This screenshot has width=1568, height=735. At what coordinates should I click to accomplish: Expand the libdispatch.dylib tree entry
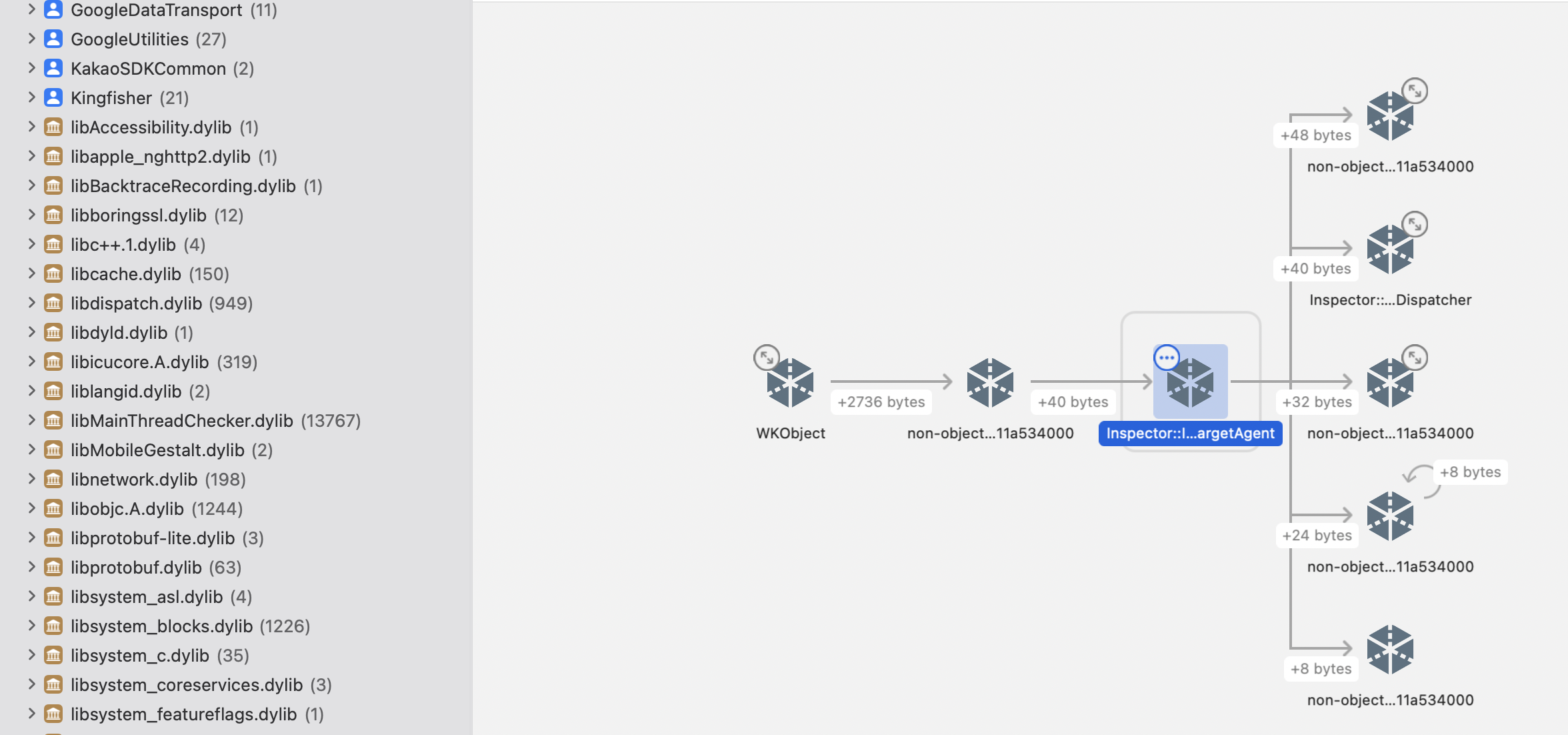[x=31, y=303]
